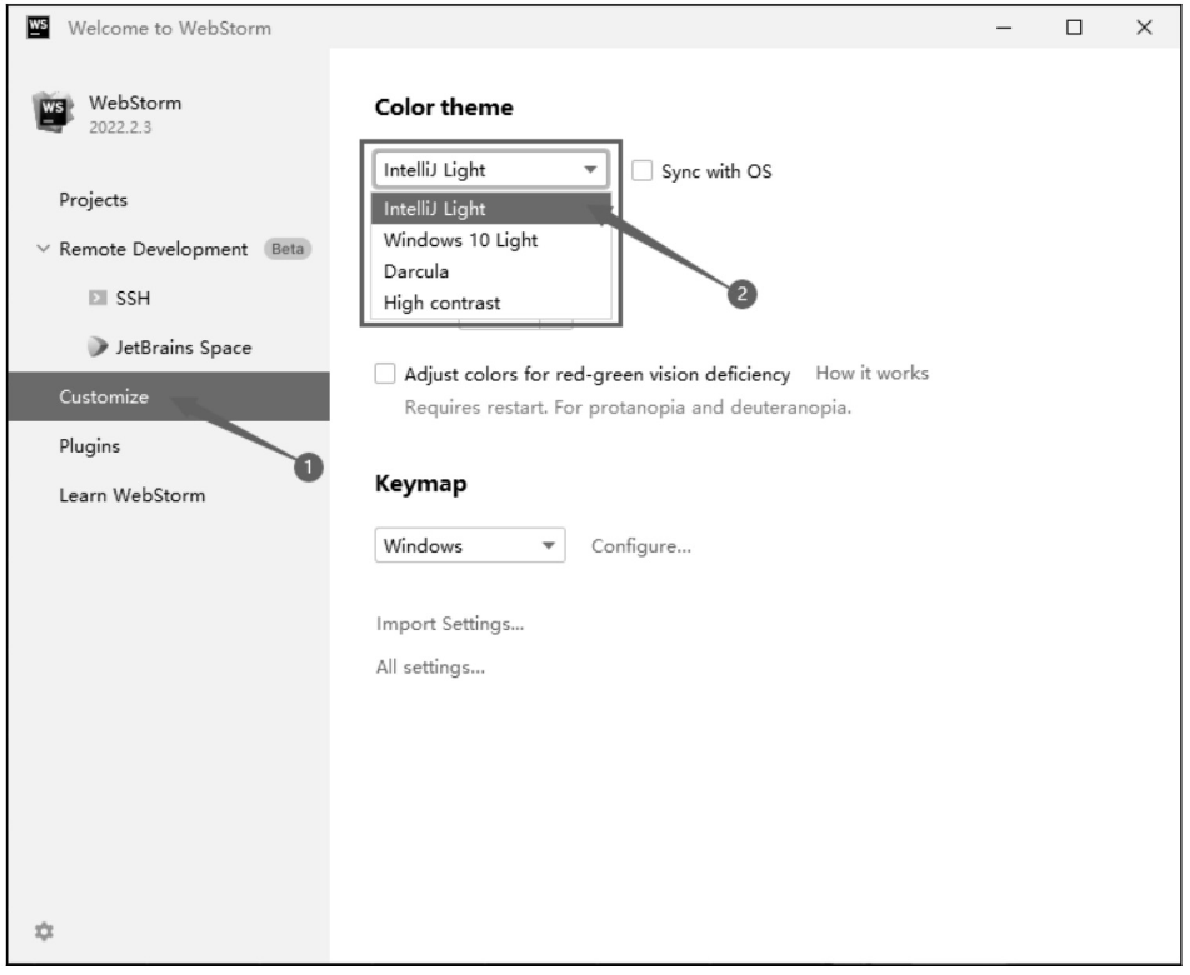Minimize the Welcome to WebStorm window
The image size is (1190, 975).
(1004, 27)
